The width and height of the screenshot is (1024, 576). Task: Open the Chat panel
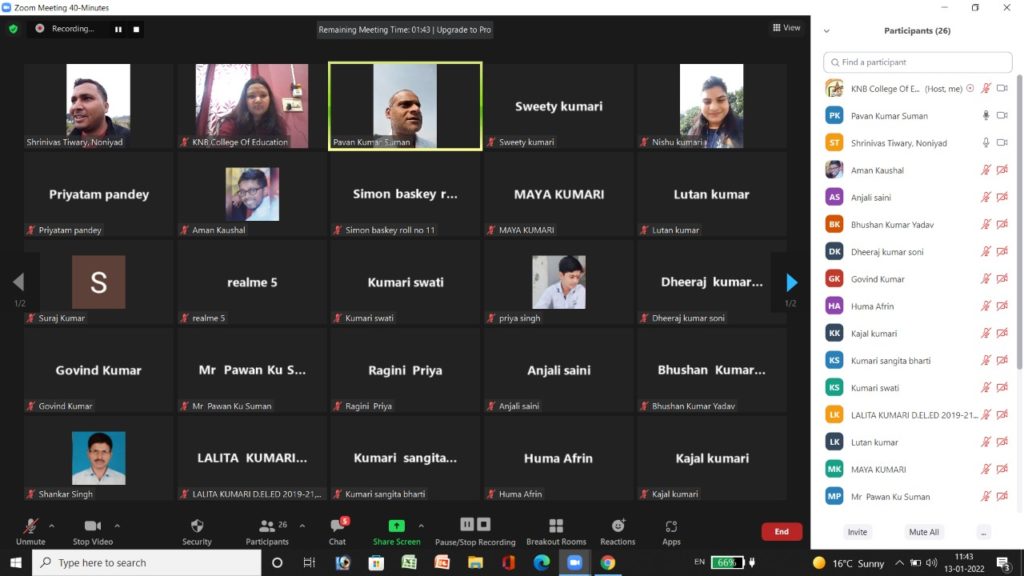click(337, 526)
